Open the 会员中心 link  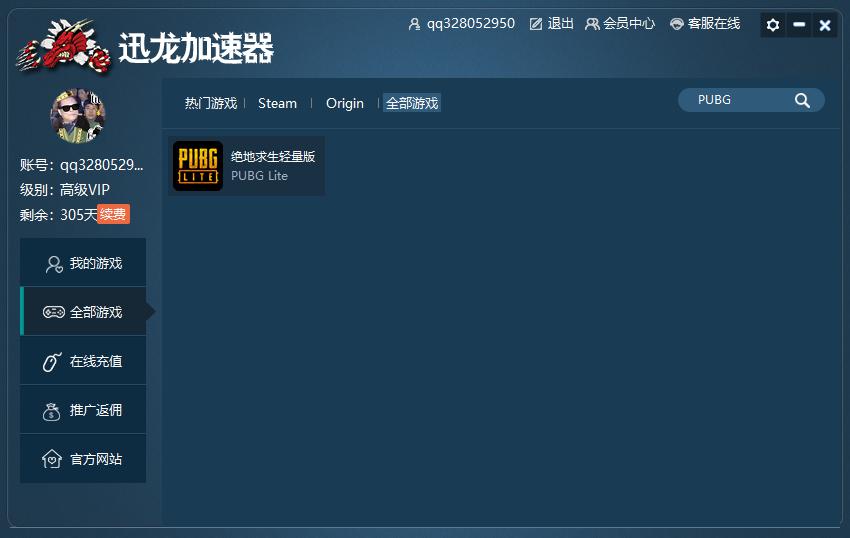(629, 23)
